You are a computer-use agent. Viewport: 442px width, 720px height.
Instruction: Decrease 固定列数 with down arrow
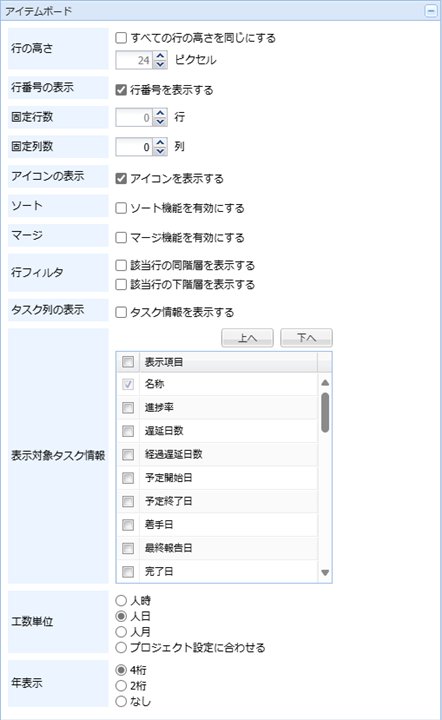(160, 151)
